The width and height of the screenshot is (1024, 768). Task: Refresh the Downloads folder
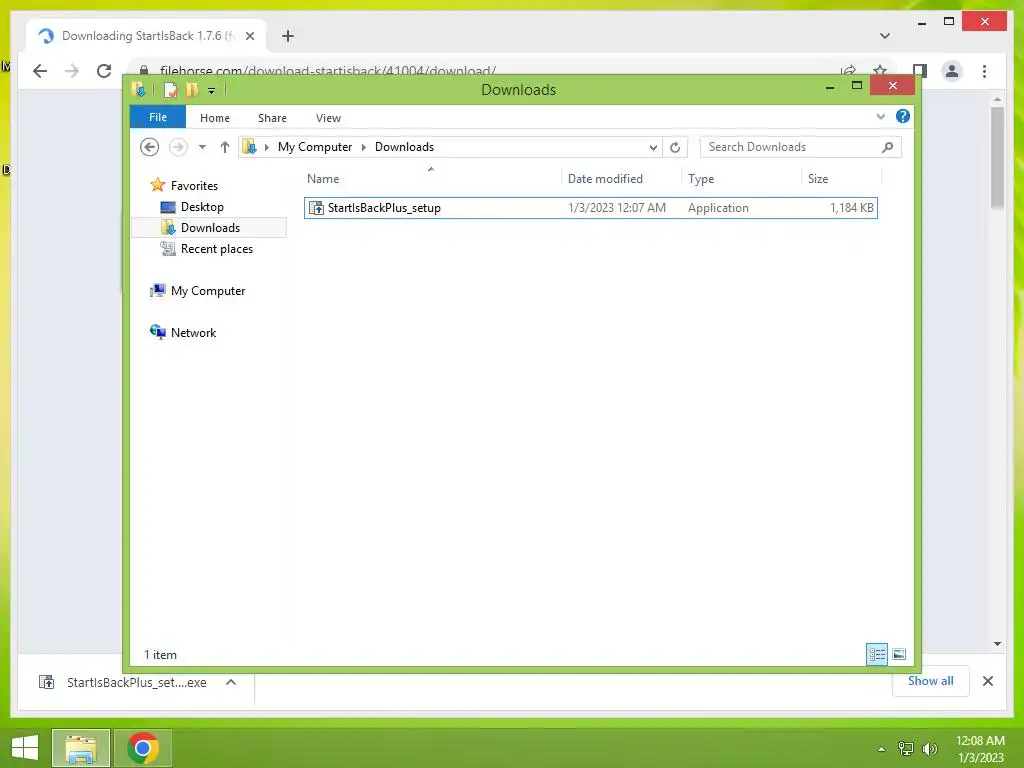click(675, 148)
